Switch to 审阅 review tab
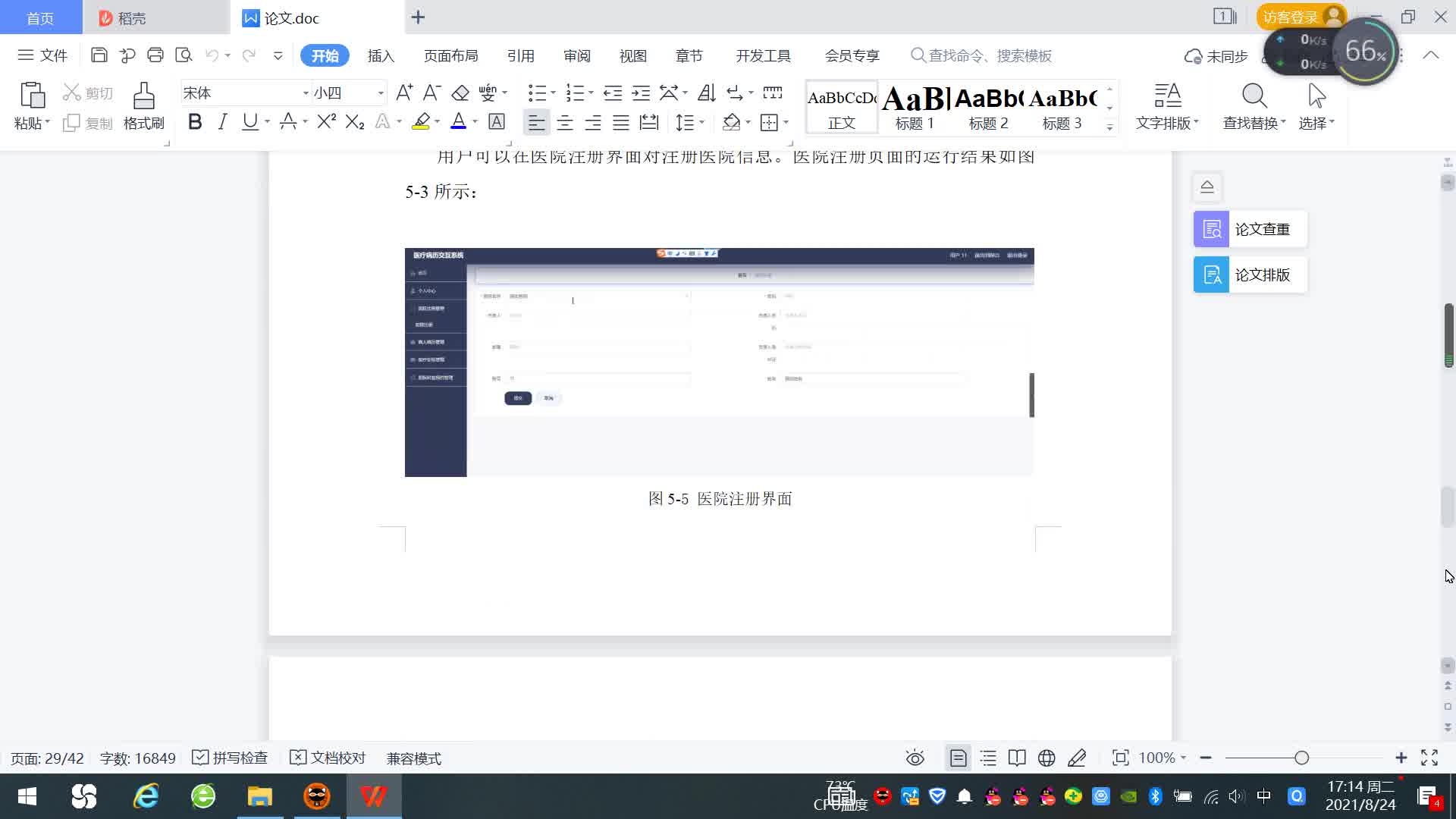 [x=577, y=56]
